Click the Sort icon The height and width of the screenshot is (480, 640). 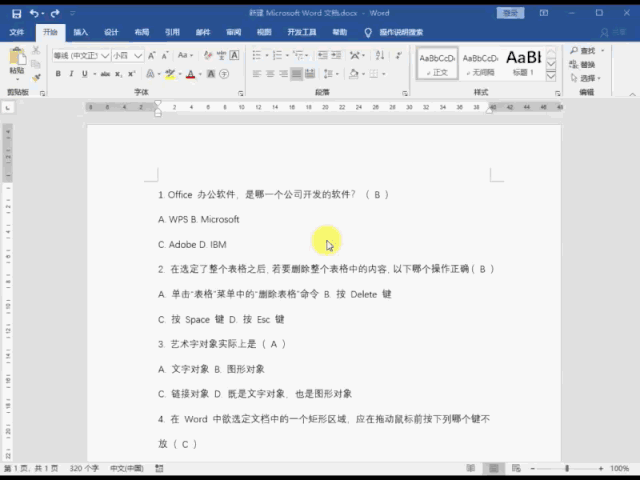pos(380,55)
